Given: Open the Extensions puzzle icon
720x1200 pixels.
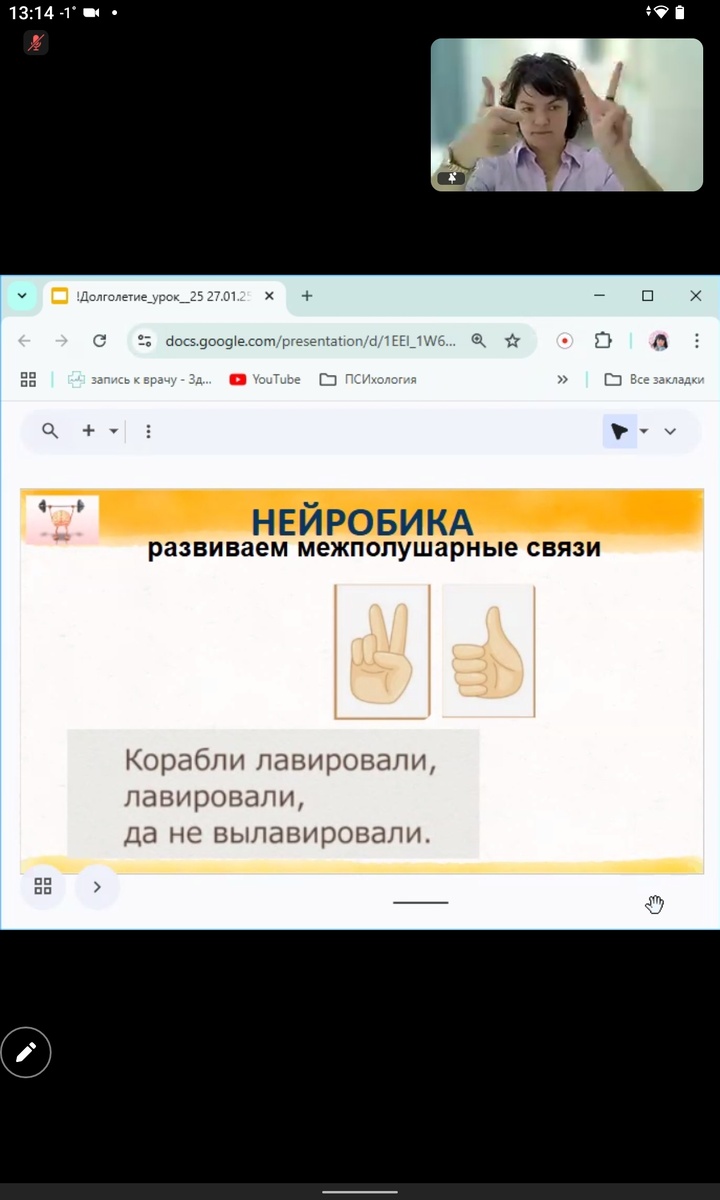Looking at the screenshot, I should (x=603, y=341).
